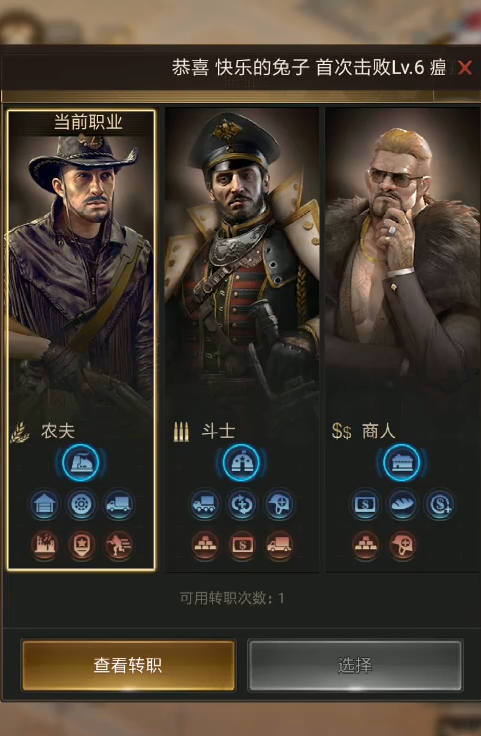Viewport: 481px width, 736px height.
Task: Tap the glowing shop building skill under 商人
Action: (x=402, y=463)
